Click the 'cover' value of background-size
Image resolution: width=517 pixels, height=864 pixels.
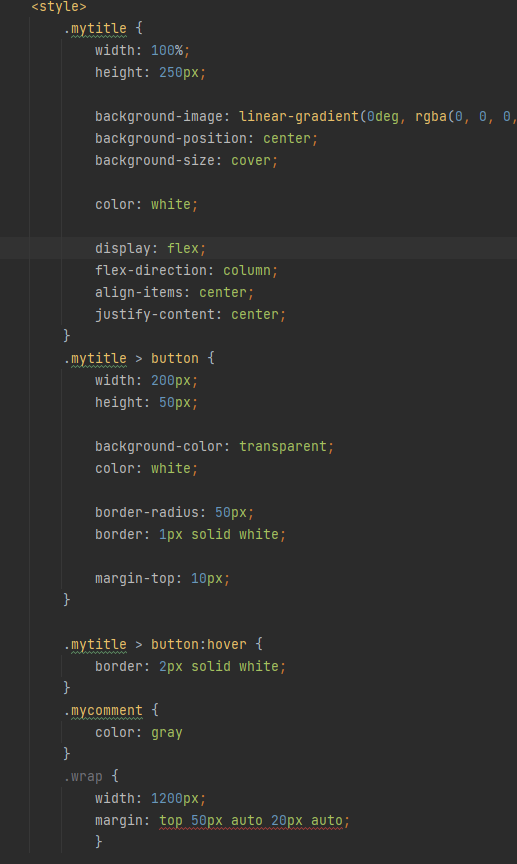[x=251, y=161]
